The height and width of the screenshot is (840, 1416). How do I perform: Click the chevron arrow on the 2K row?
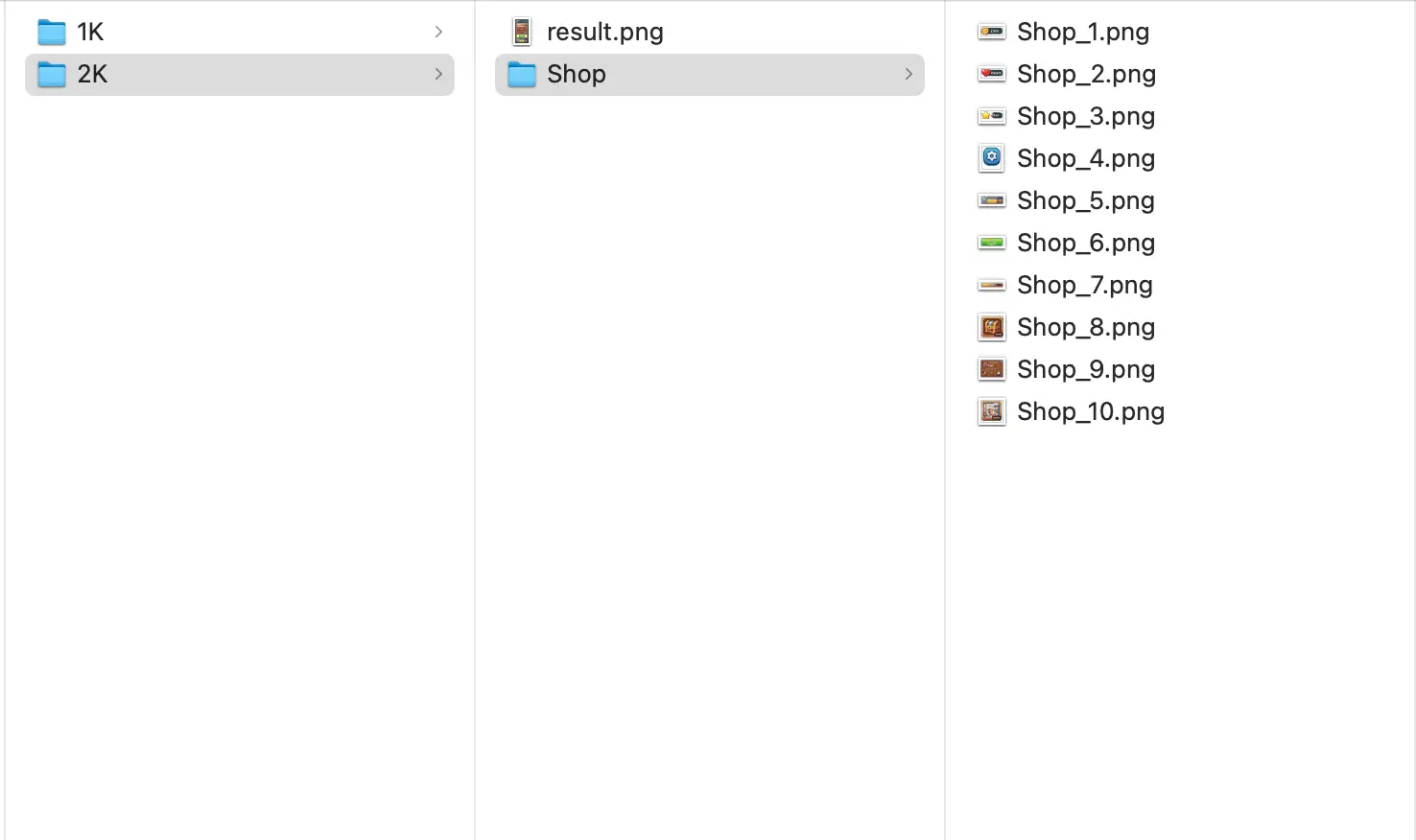(438, 74)
